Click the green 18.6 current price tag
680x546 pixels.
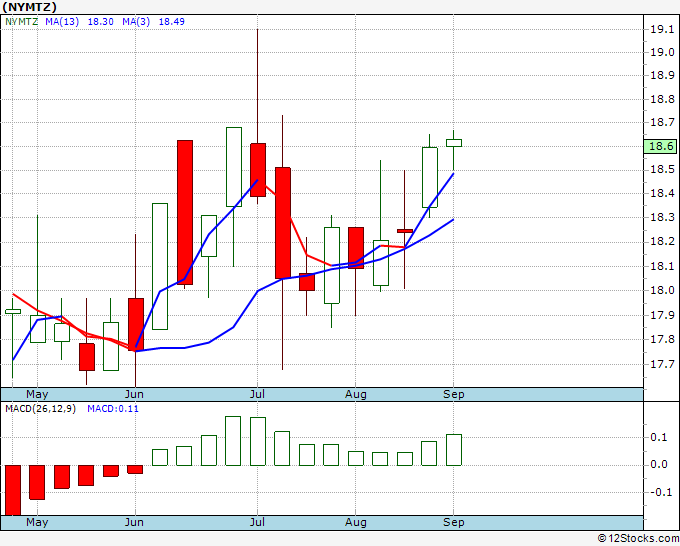pos(660,146)
